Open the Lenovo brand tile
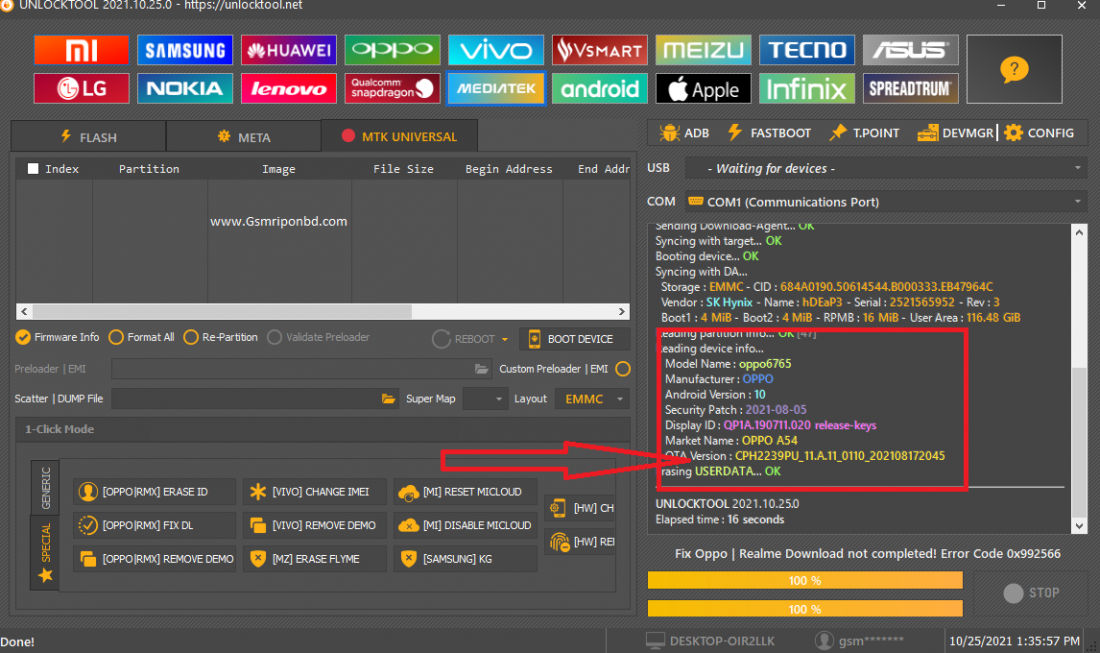Screen dimensions: 1100x653 click(288, 88)
